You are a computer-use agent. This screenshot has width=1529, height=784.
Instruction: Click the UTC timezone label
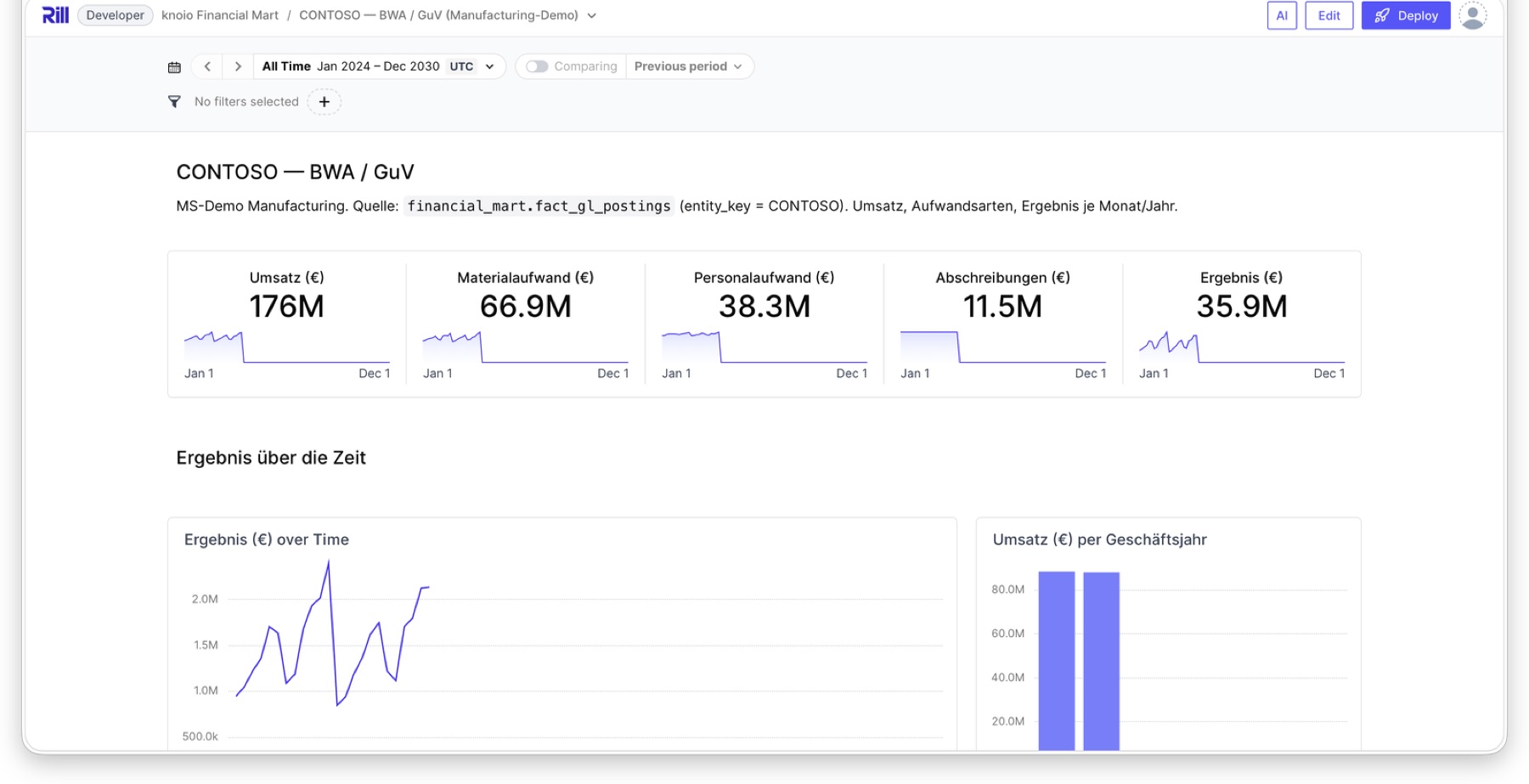(x=461, y=66)
